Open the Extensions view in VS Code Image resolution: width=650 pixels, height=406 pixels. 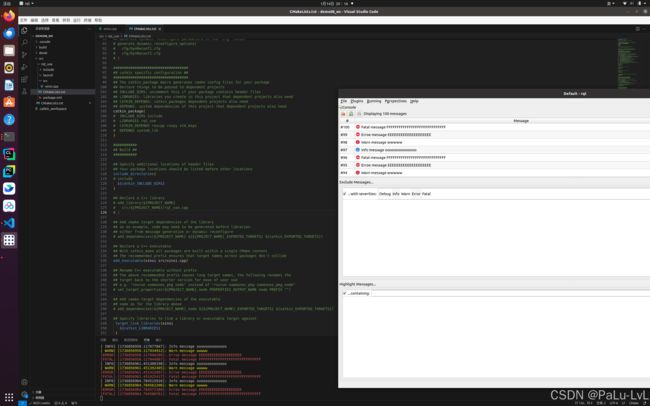tap(24, 79)
